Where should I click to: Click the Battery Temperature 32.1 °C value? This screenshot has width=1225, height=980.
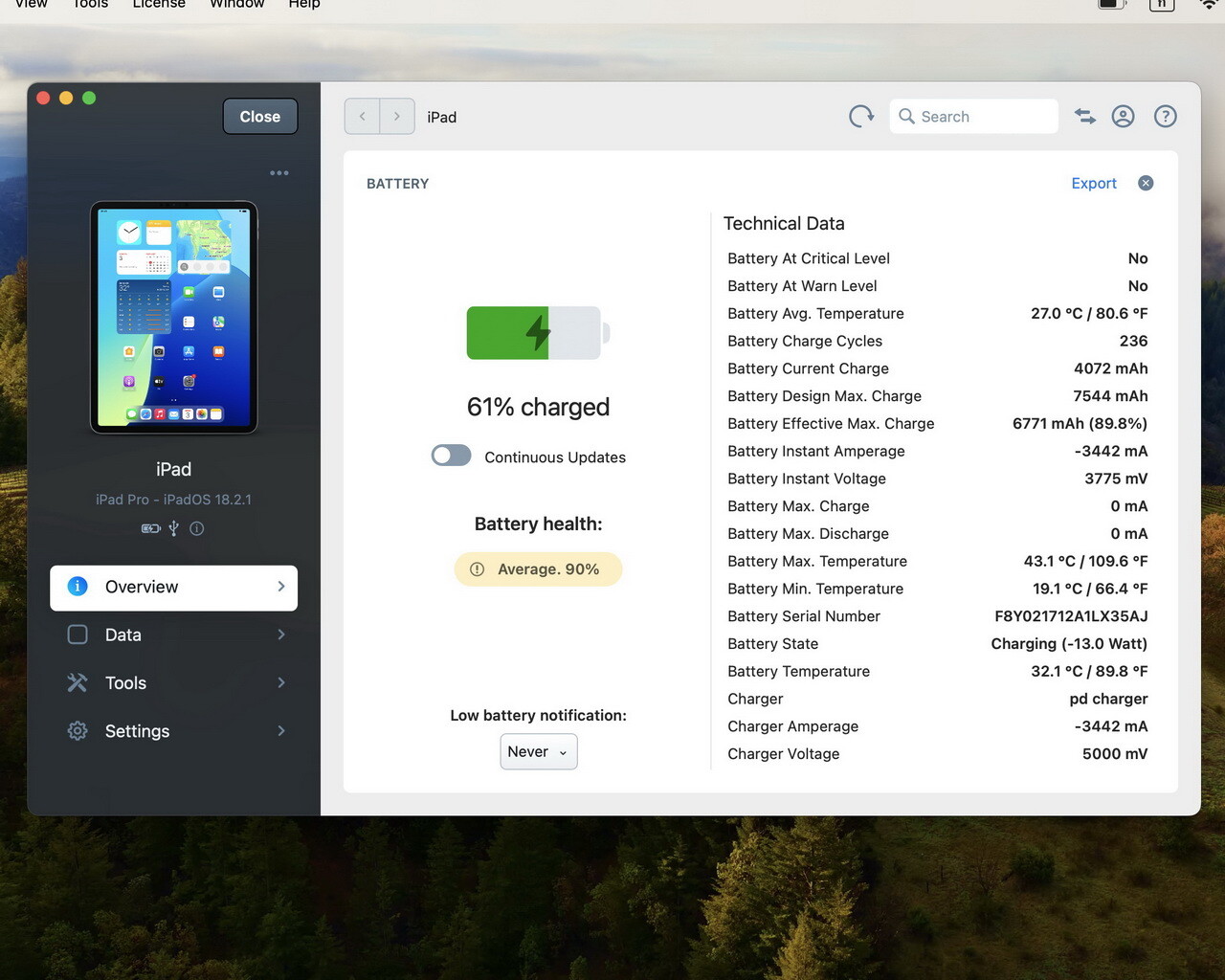coord(1089,672)
